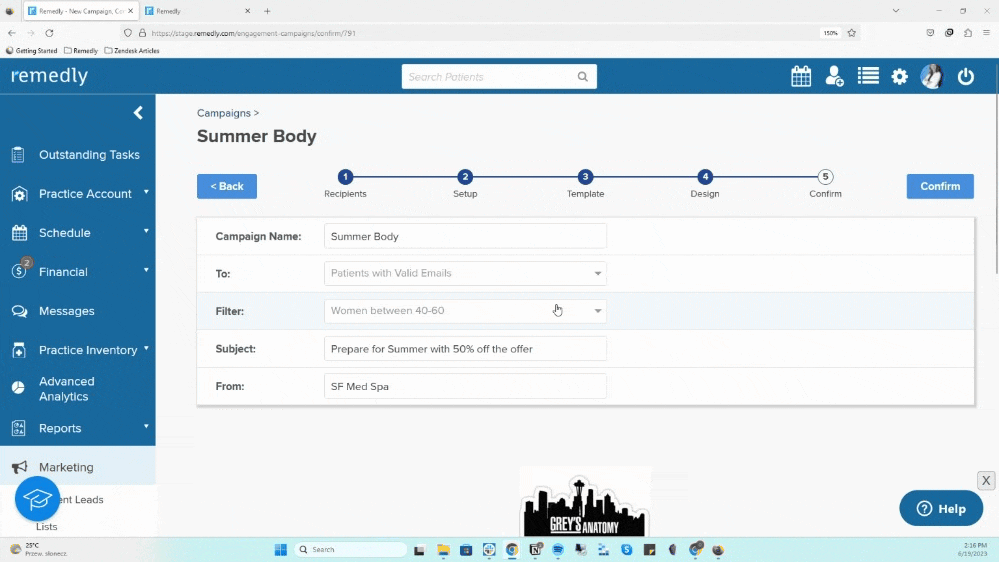Open the calendar icon in header
Image resolution: width=999 pixels, height=562 pixels.
[801, 76]
